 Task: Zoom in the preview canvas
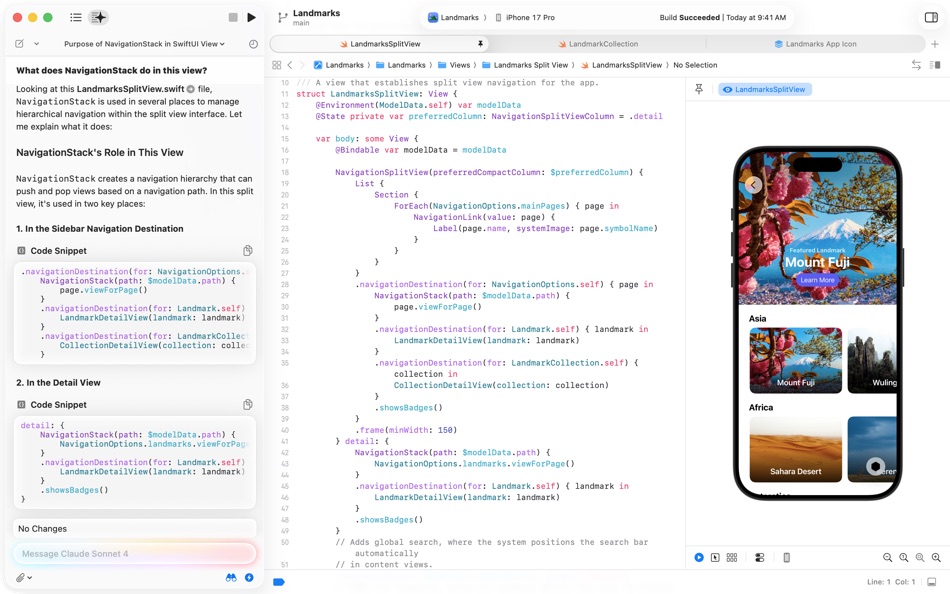[936, 558]
